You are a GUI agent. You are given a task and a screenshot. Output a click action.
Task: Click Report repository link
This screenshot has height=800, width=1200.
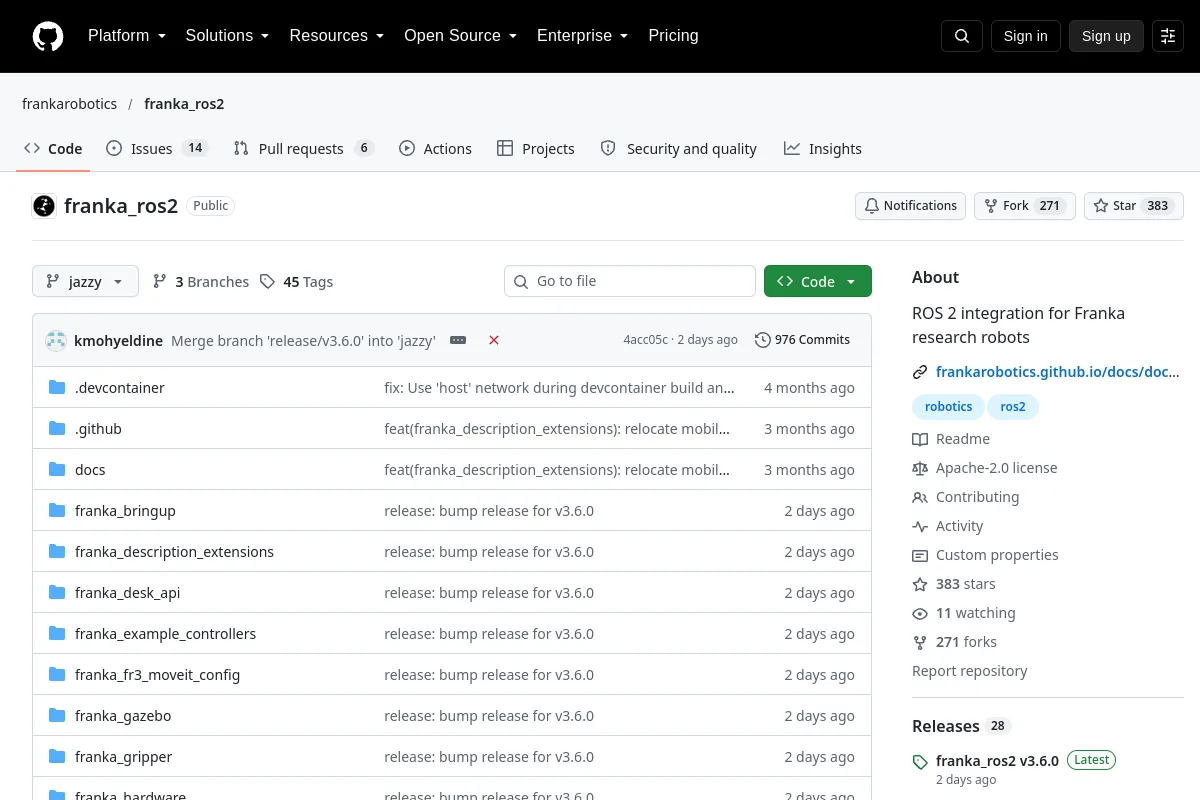(970, 671)
